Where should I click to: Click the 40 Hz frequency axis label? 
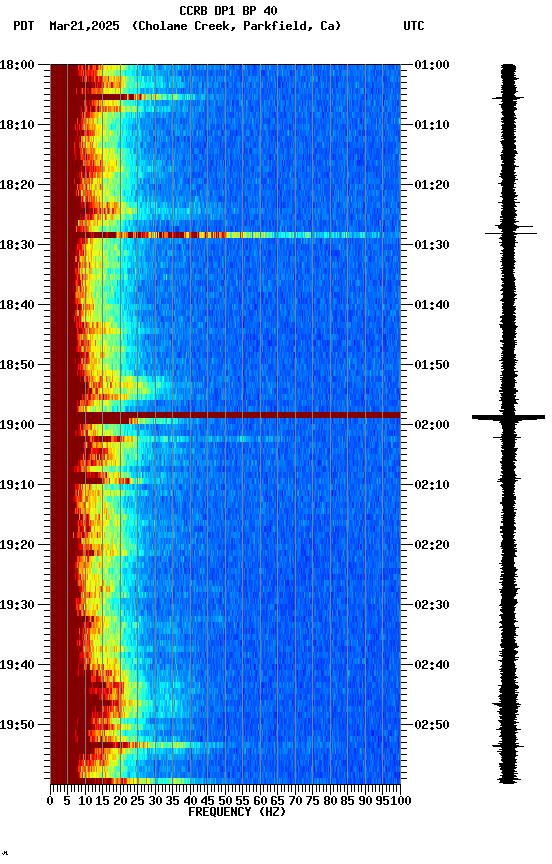pos(190,801)
